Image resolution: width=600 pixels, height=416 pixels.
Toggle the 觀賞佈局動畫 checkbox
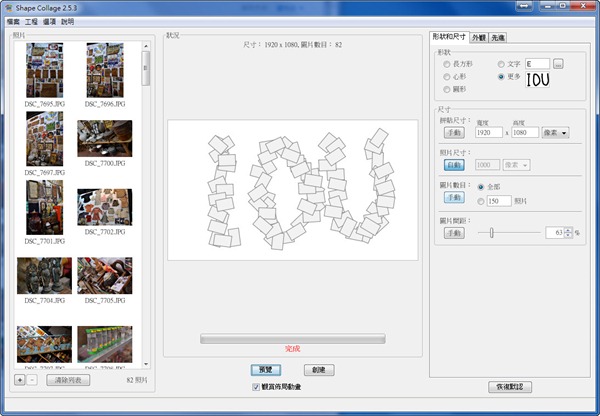pos(257,386)
